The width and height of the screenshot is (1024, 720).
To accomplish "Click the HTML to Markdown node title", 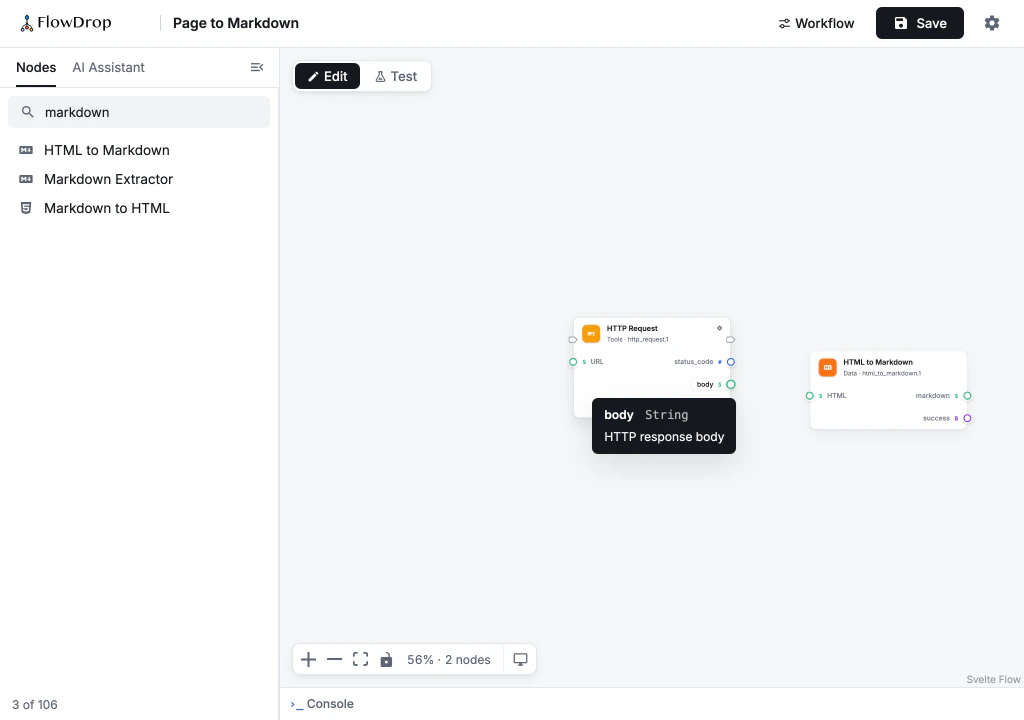I will [878, 362].
